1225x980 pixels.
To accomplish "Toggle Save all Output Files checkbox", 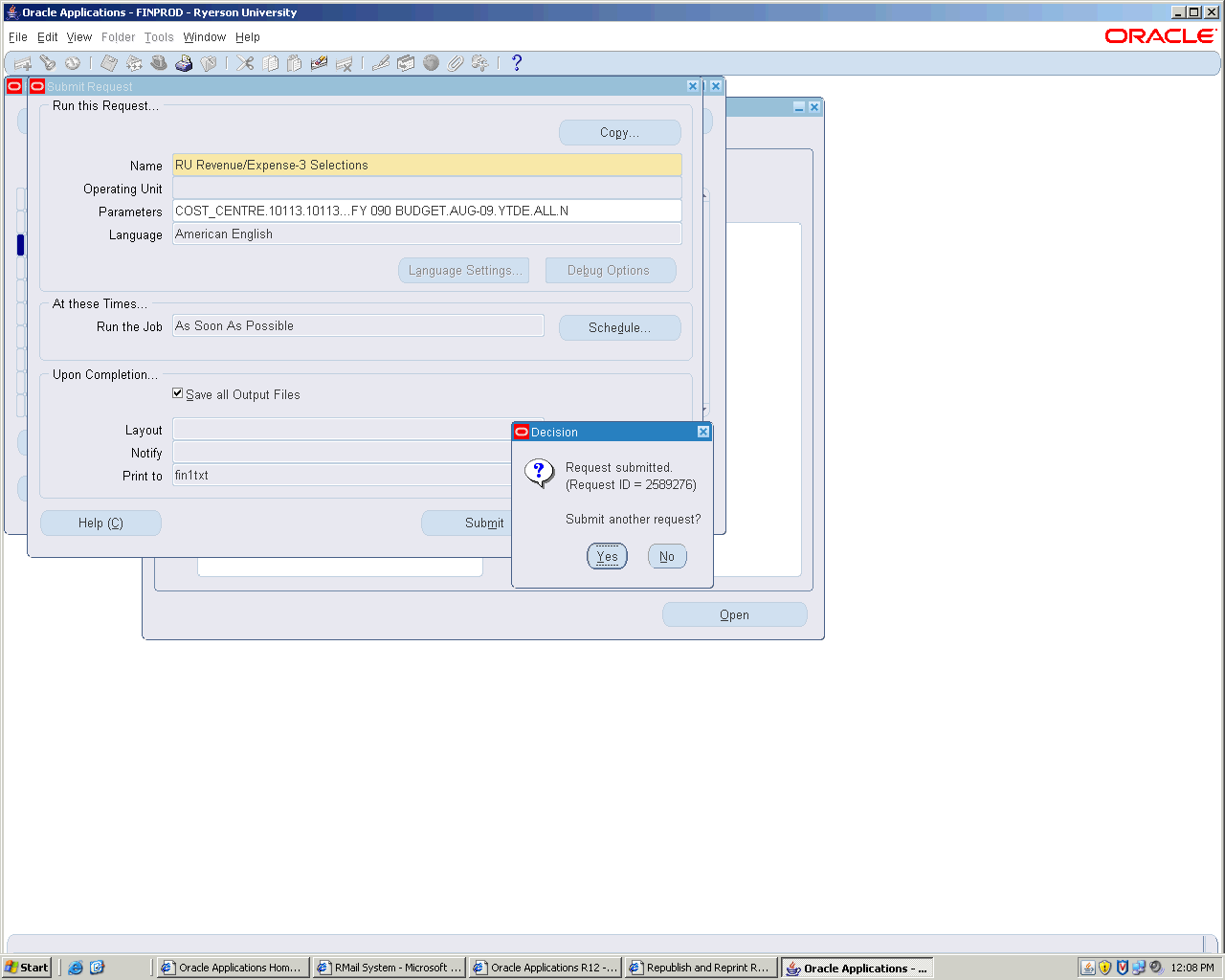I will click(x=178, y=393).
